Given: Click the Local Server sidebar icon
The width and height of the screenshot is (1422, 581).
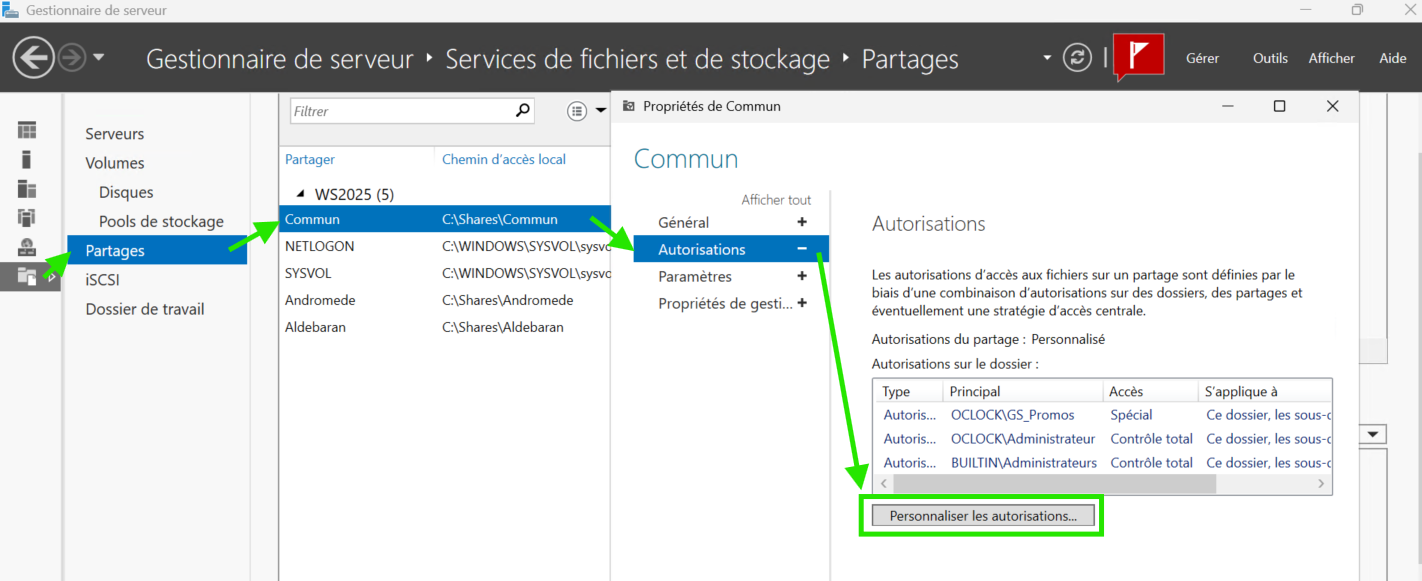Looking at the screenshot, I should [x=27, y=159].
